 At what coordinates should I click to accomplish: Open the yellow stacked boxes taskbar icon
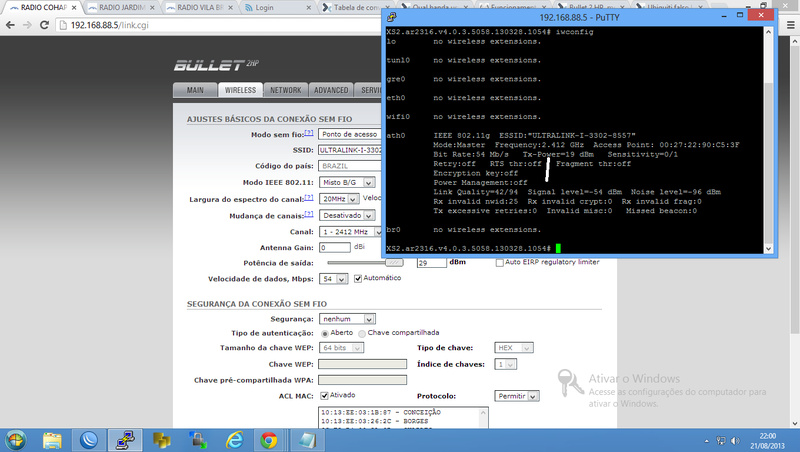[x=162, y=440]
